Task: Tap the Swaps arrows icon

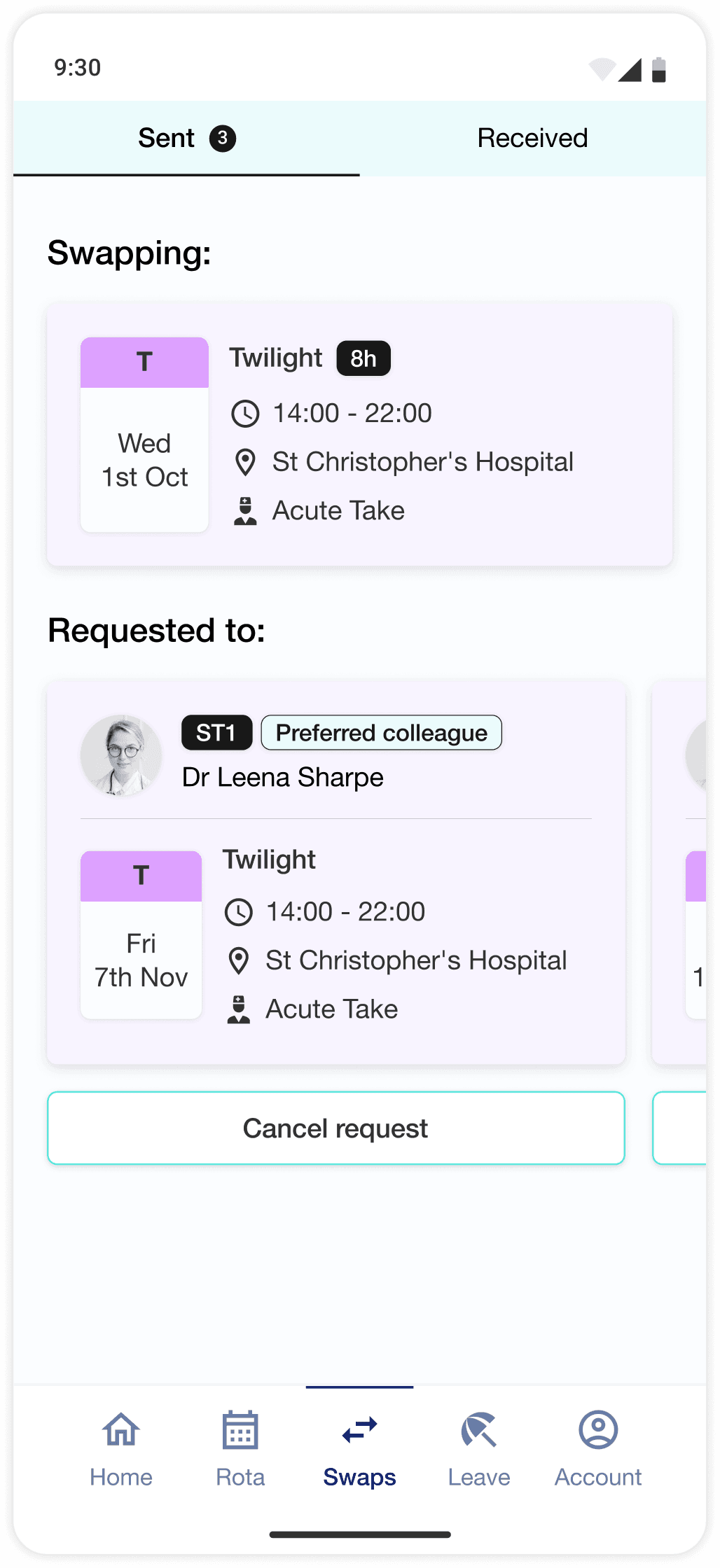Action: (360, 1429)
